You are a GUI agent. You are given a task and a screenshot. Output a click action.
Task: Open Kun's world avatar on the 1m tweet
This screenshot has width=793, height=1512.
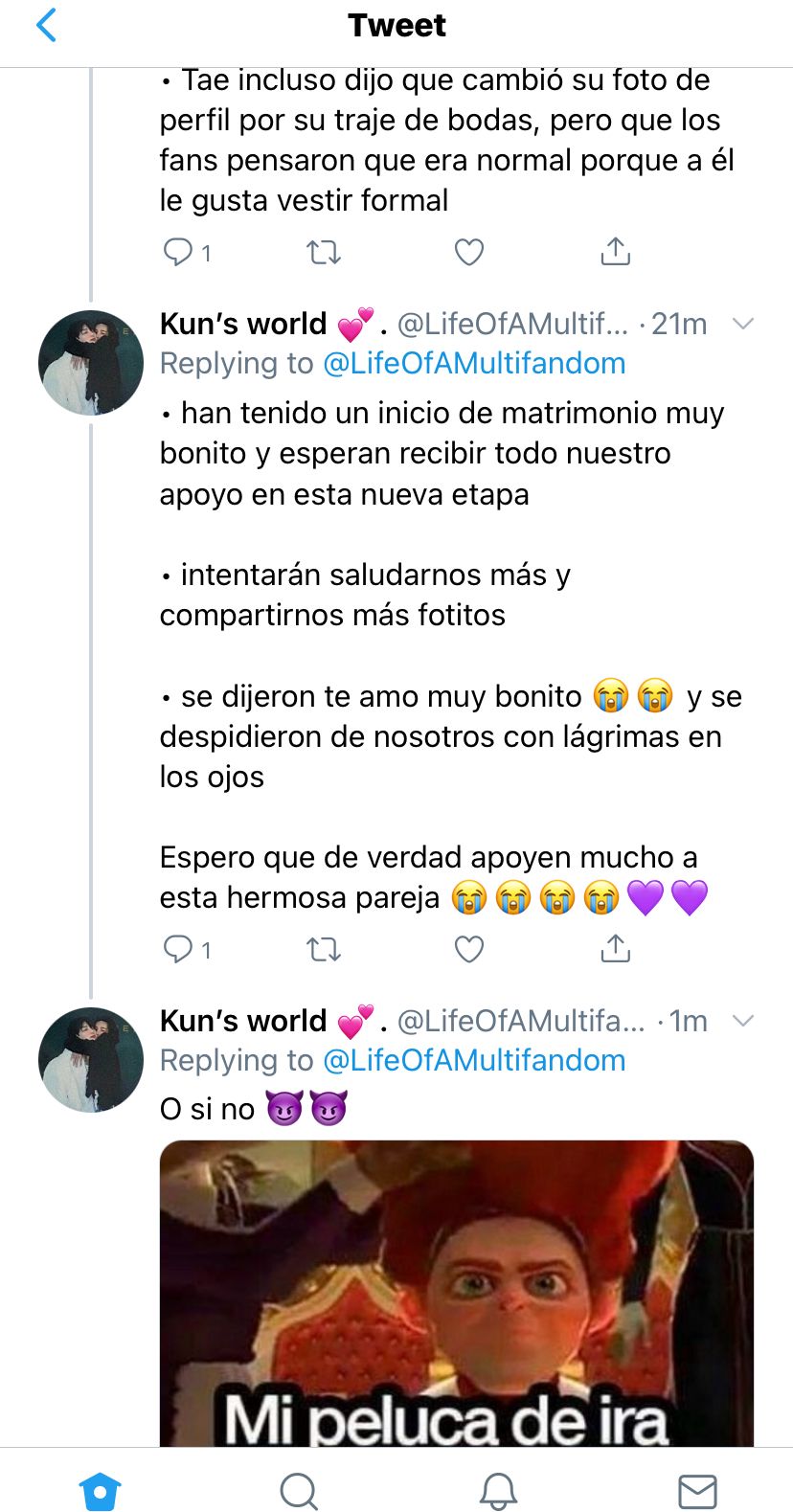(91, 1060)
